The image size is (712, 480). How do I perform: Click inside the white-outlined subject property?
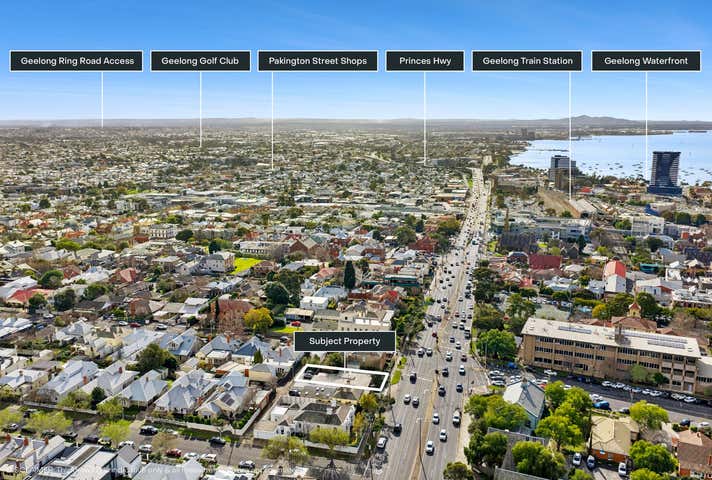point(340,379)
